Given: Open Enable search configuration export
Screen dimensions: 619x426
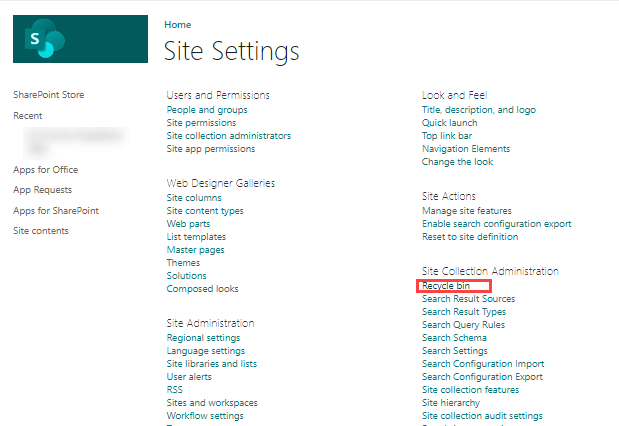Looking at the screenshot, I should click(x=497, y=224).
